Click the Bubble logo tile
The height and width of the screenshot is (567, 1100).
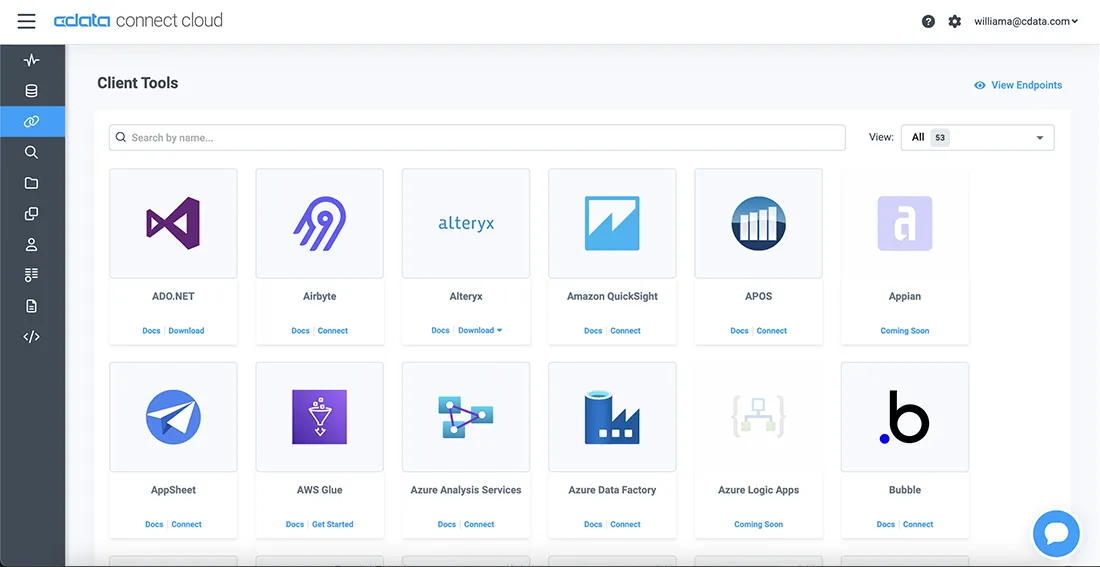pyautogui.click(x=905, y=417)
